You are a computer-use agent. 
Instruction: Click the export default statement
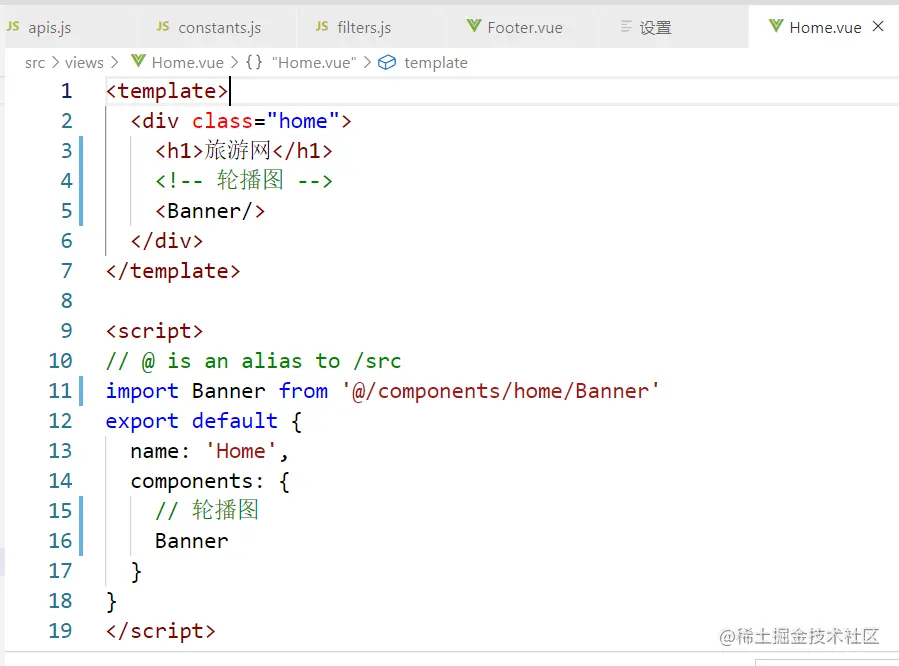[x=191, y=421]
